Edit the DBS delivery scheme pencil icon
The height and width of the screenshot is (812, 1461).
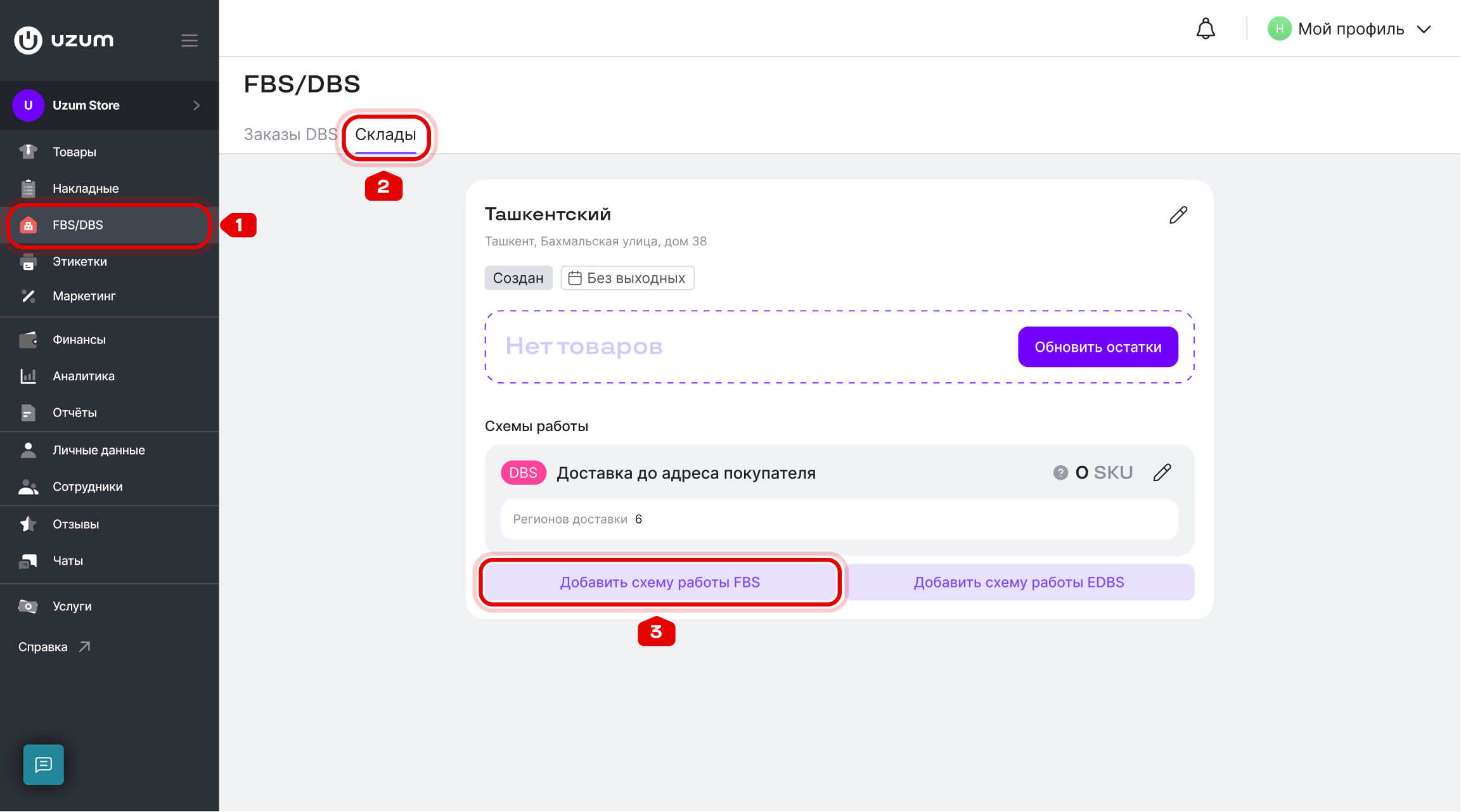click(x=1162, y=472)
